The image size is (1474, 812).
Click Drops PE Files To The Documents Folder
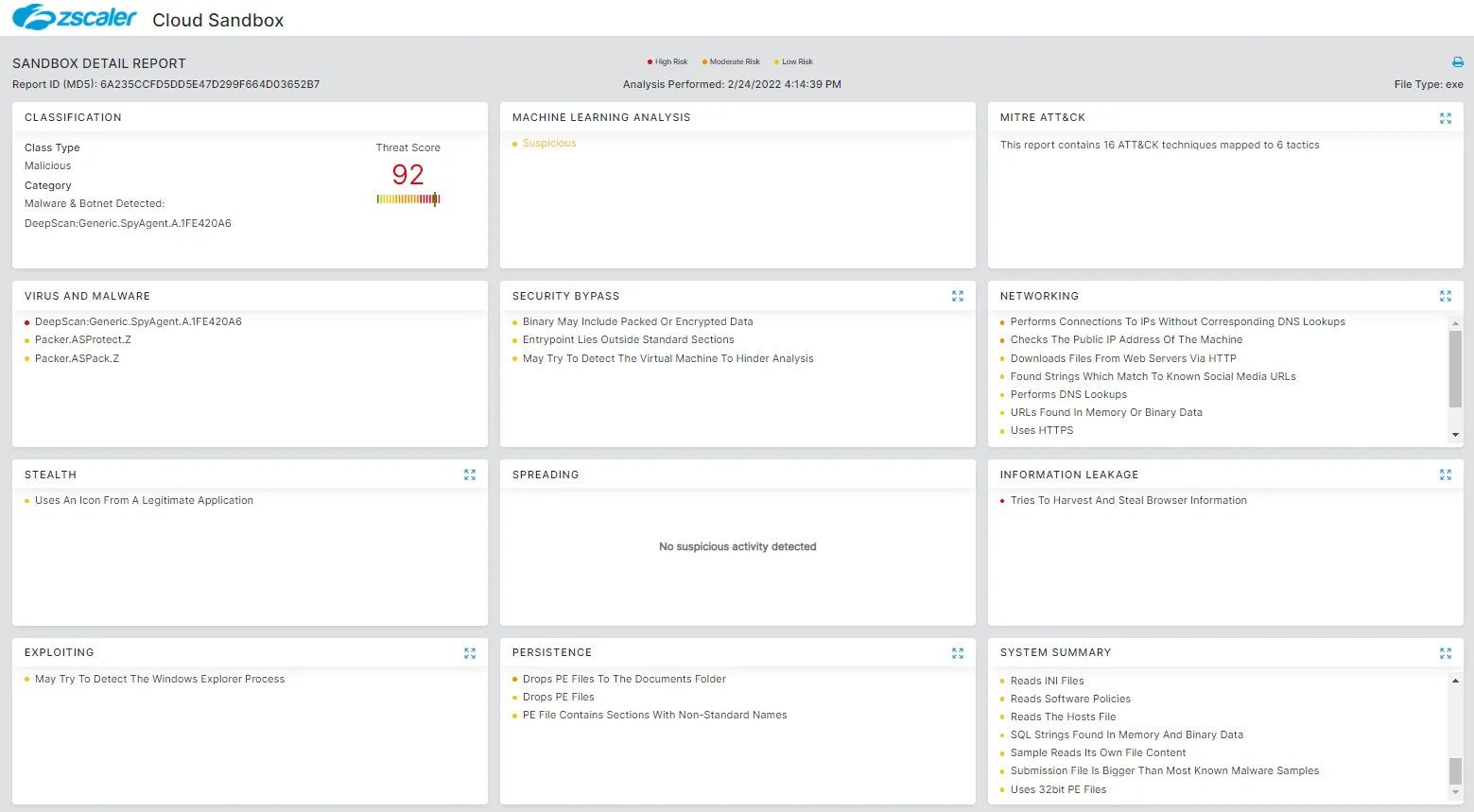coord(624,680)
